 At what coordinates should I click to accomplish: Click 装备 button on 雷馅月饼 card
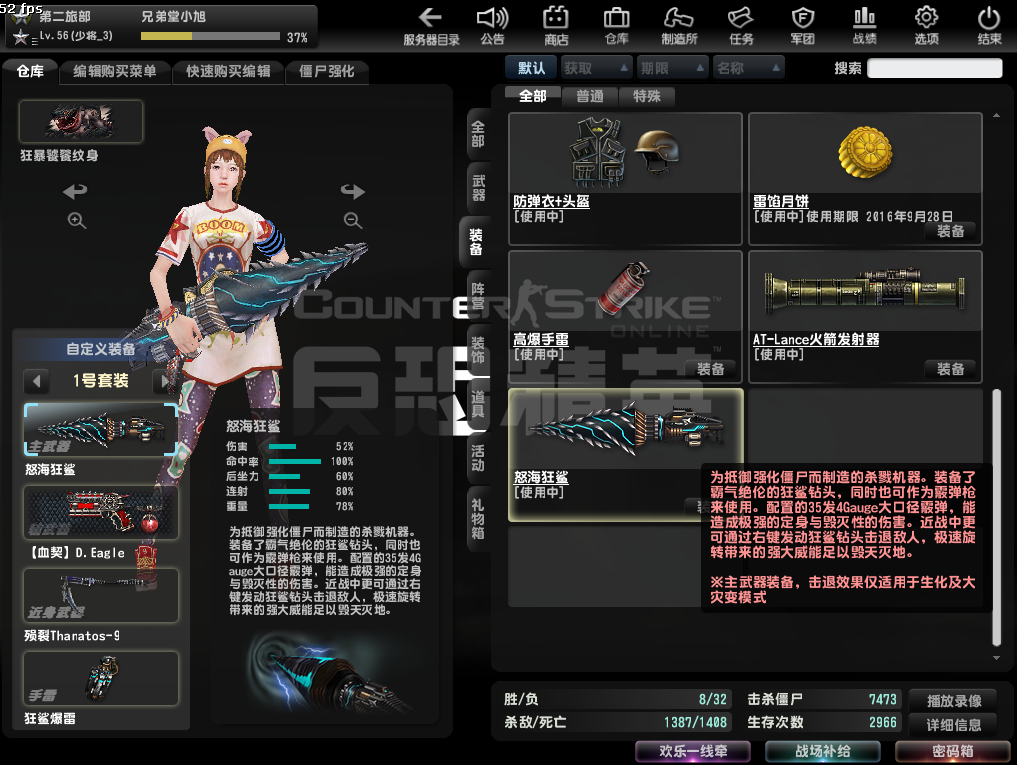[x=950, y=231]
